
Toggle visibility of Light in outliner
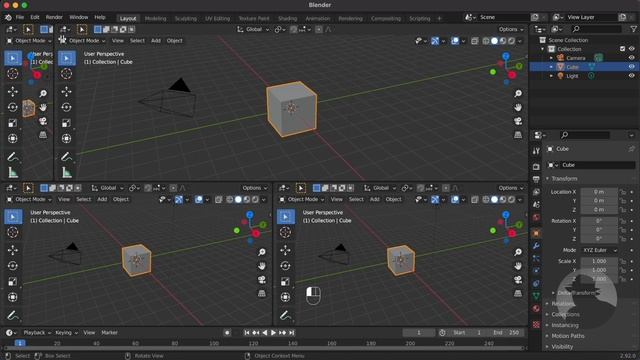[631, 76]
